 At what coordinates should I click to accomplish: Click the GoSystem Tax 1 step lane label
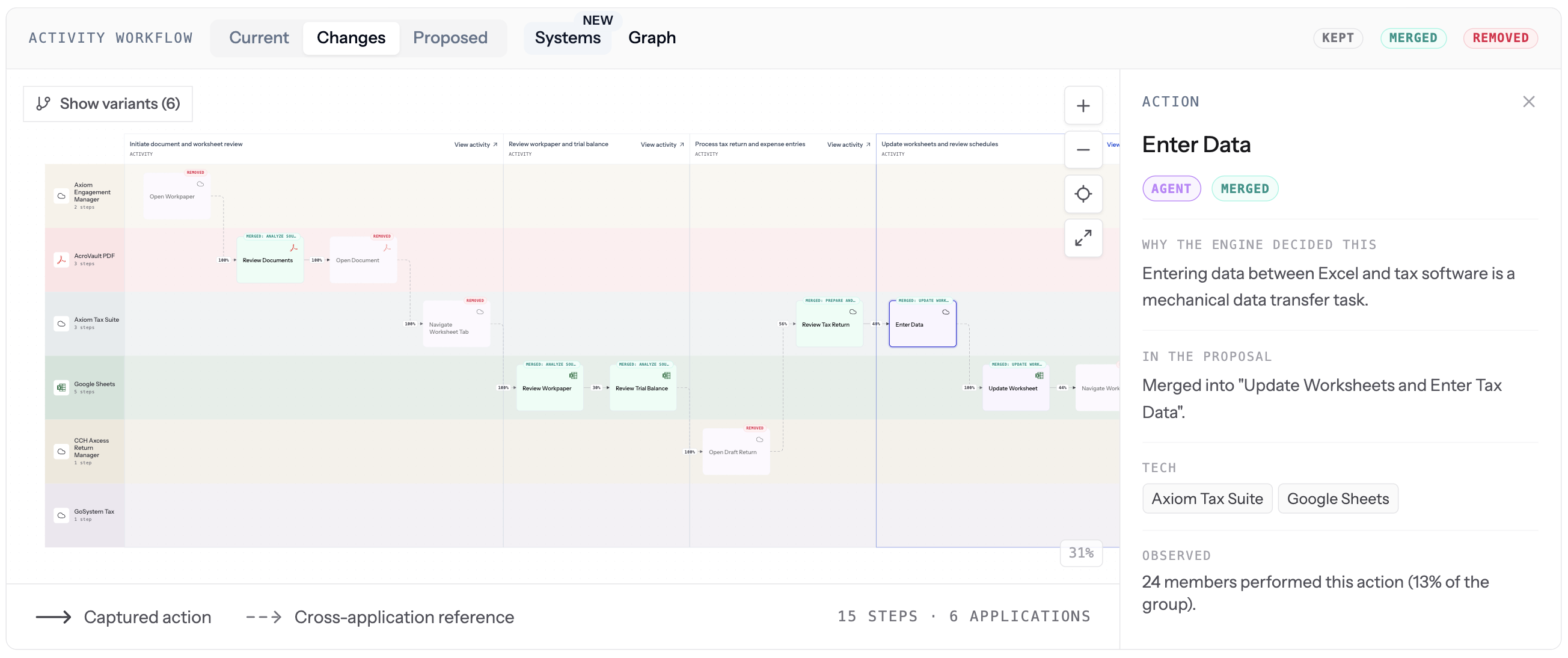coord(94,515)
